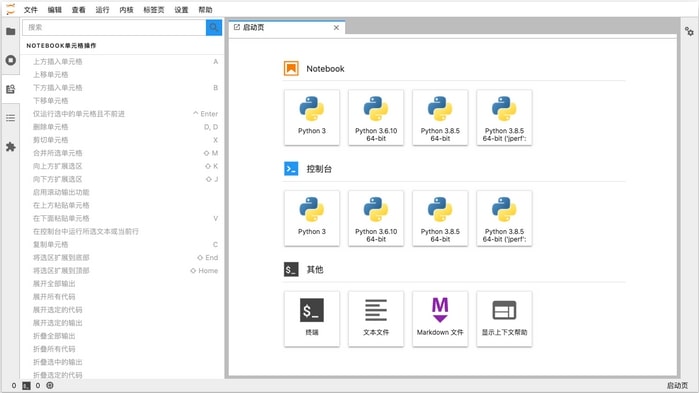Image resolution: width=699 pixels, height=393 pixels.
Task: Open the table of contents sidebar icon
Action: (x=11, y=118)
